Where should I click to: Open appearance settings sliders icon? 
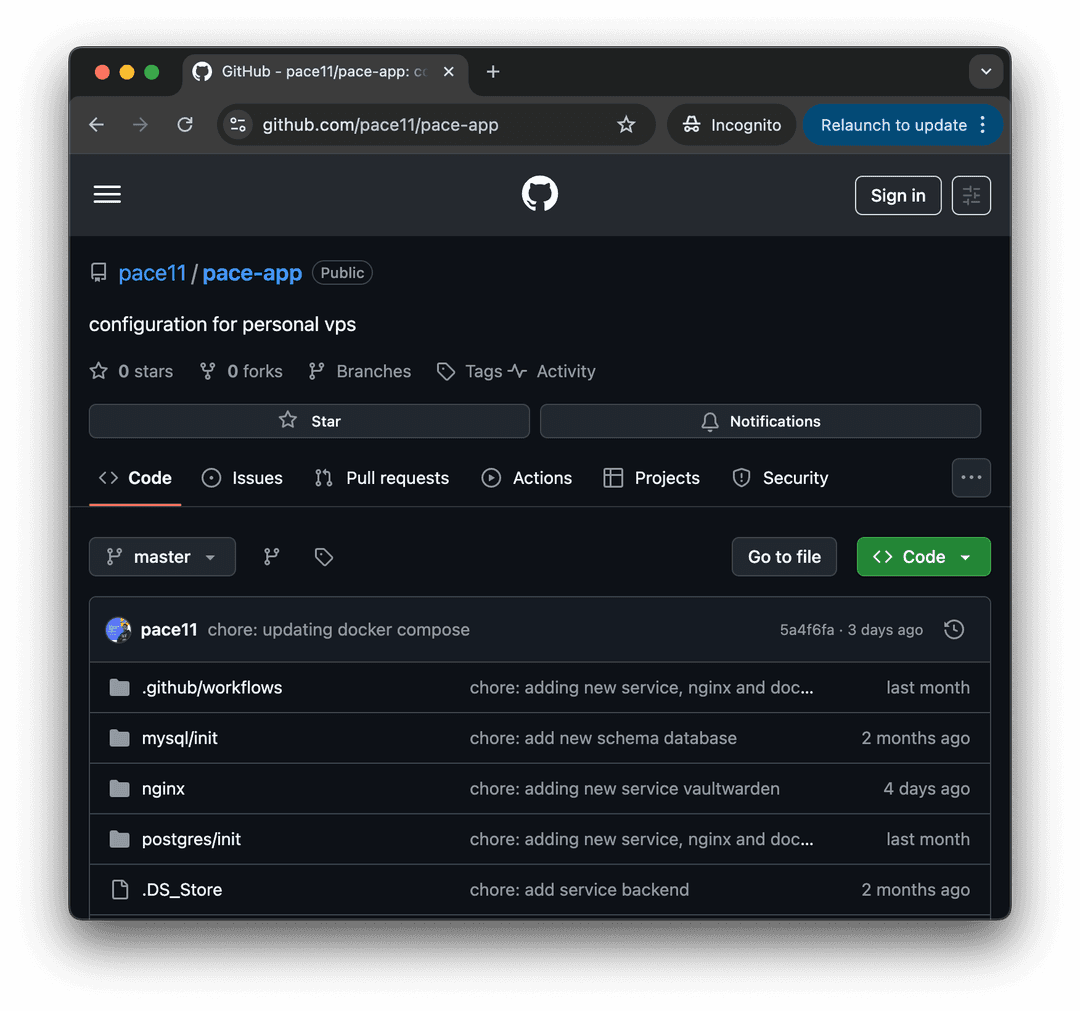(971, 196)
